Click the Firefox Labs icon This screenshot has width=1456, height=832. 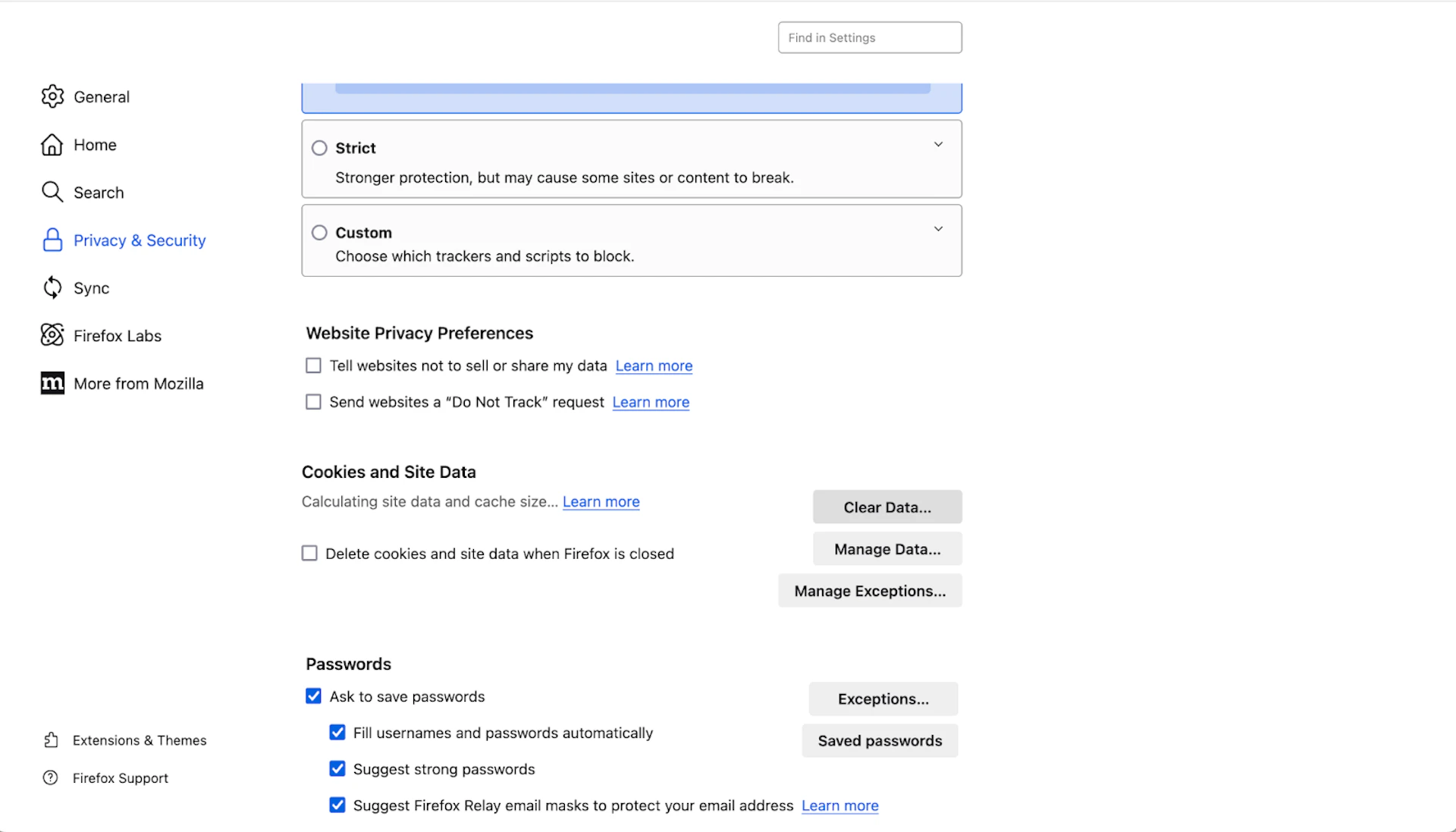[x=52, y=335]
